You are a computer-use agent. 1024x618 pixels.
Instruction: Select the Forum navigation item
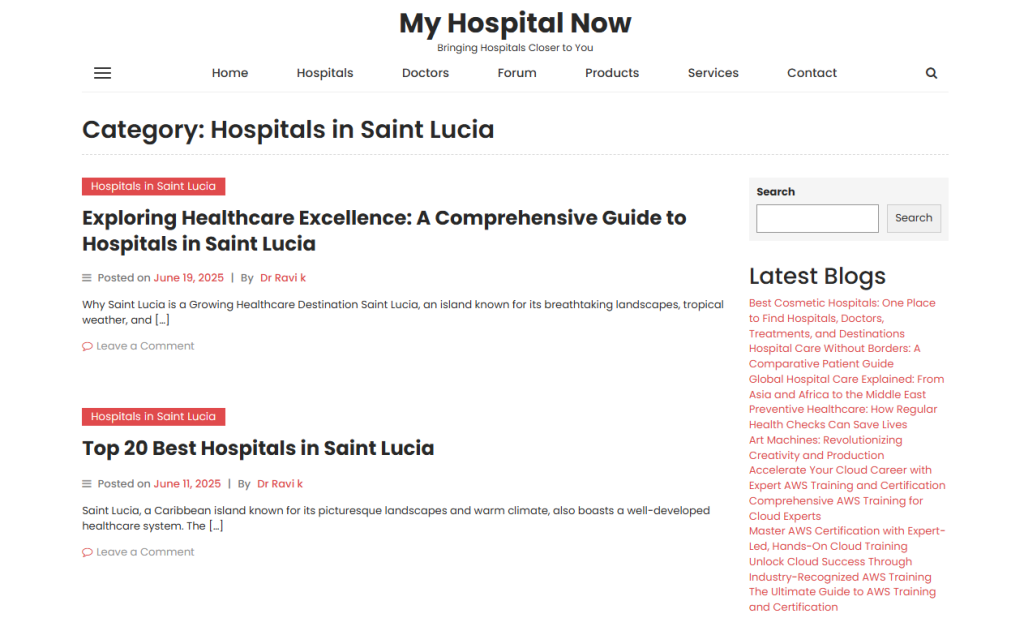coord(517,73)
